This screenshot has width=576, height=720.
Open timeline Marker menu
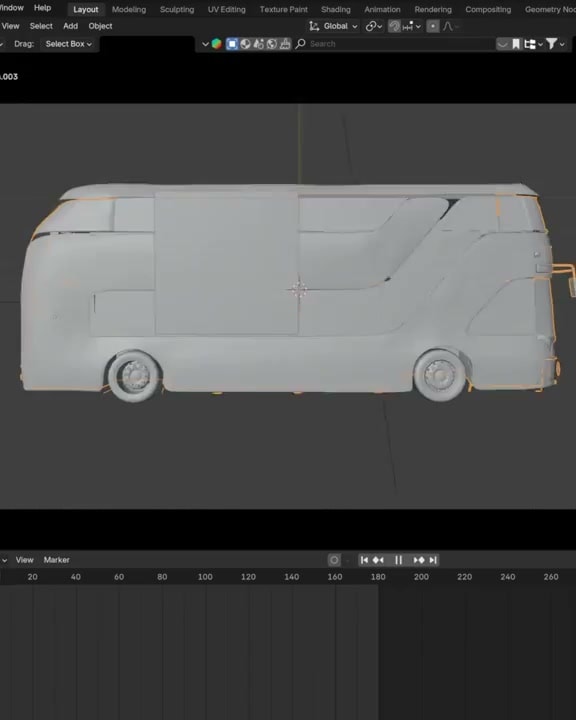coord(56,560)
